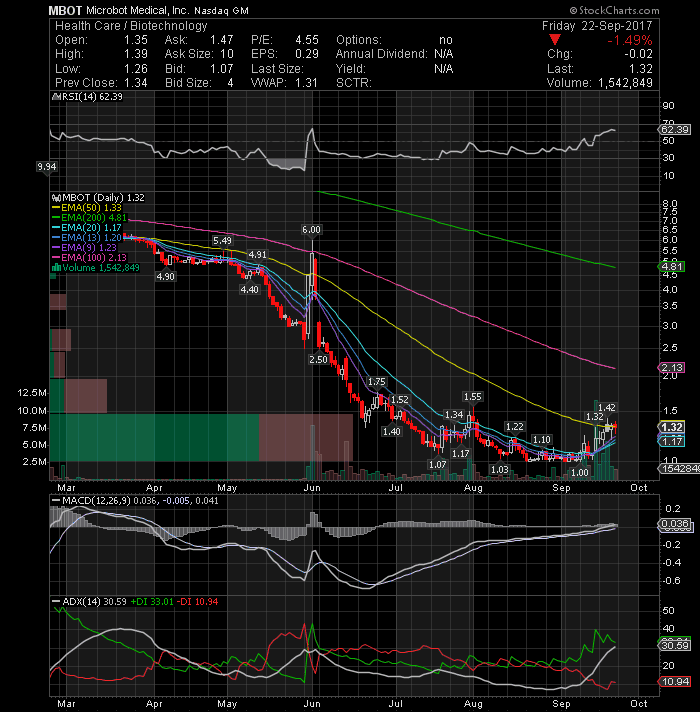The image size is (700, 712).
Task: Click the Health Care / Biotechnology sector text
Action: pos(131,26)
